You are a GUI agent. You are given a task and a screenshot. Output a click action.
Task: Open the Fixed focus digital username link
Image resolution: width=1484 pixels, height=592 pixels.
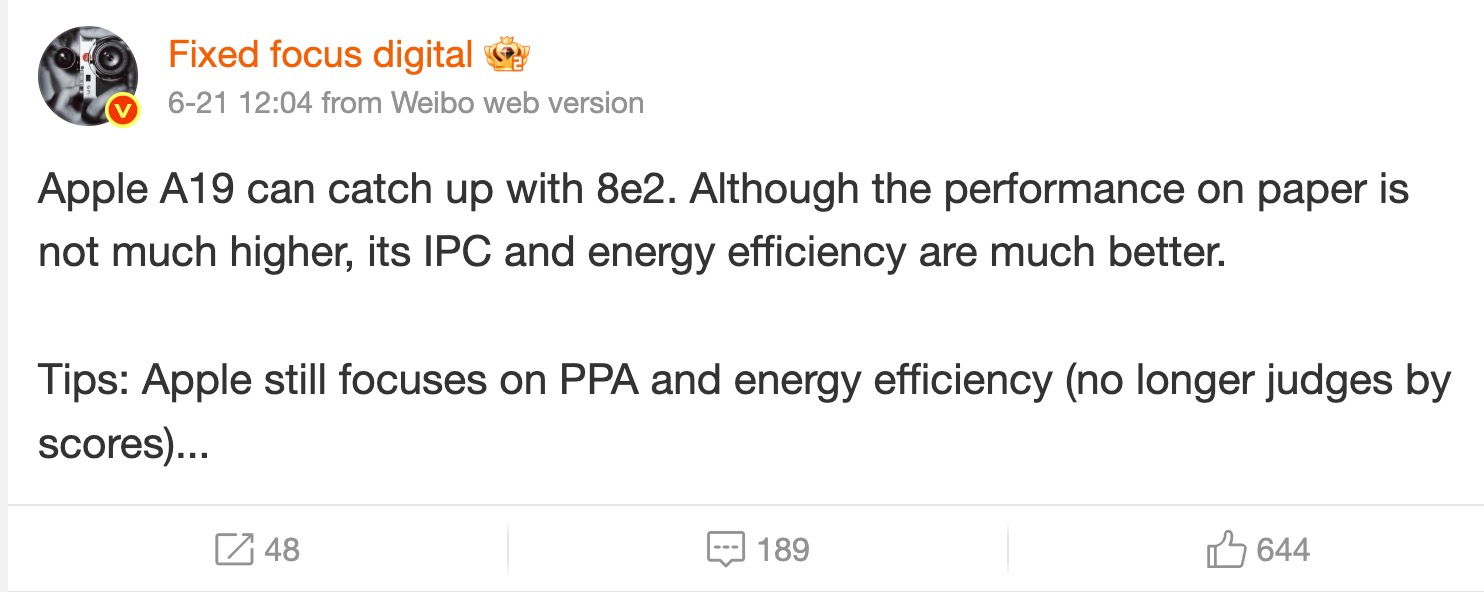[x=320, y=56]
